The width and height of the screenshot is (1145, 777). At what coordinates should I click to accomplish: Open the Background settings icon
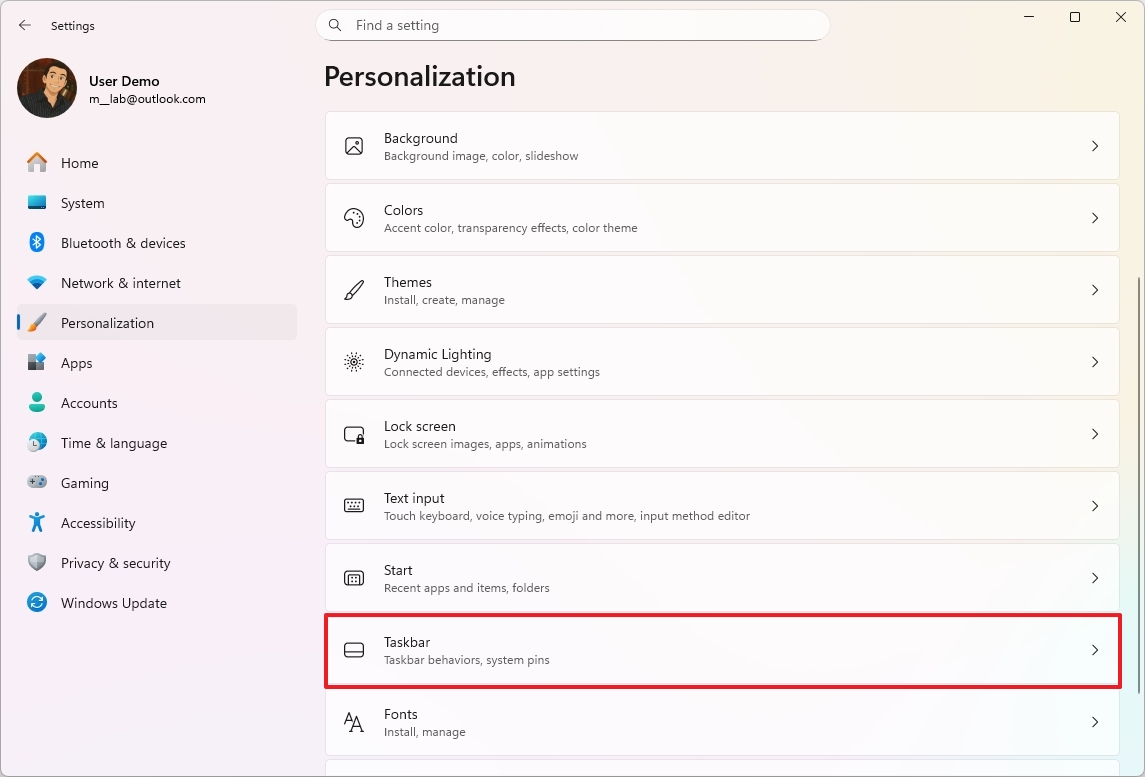click(x=354, y=145)
